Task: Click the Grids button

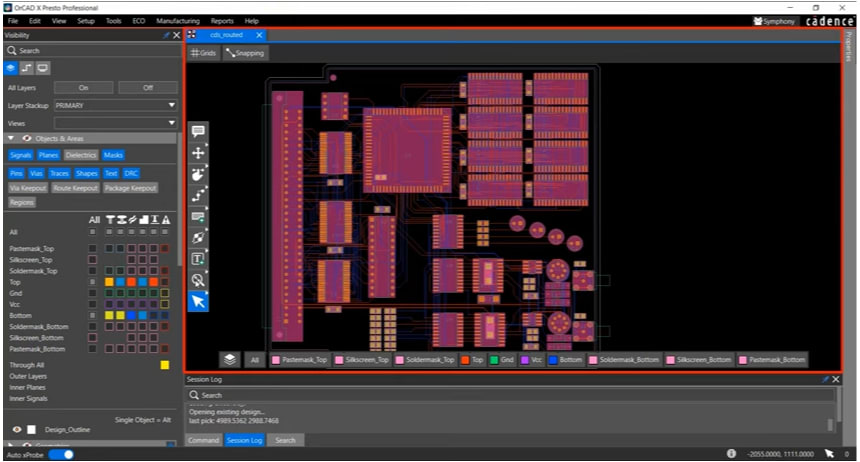Action: coord(203,53)
